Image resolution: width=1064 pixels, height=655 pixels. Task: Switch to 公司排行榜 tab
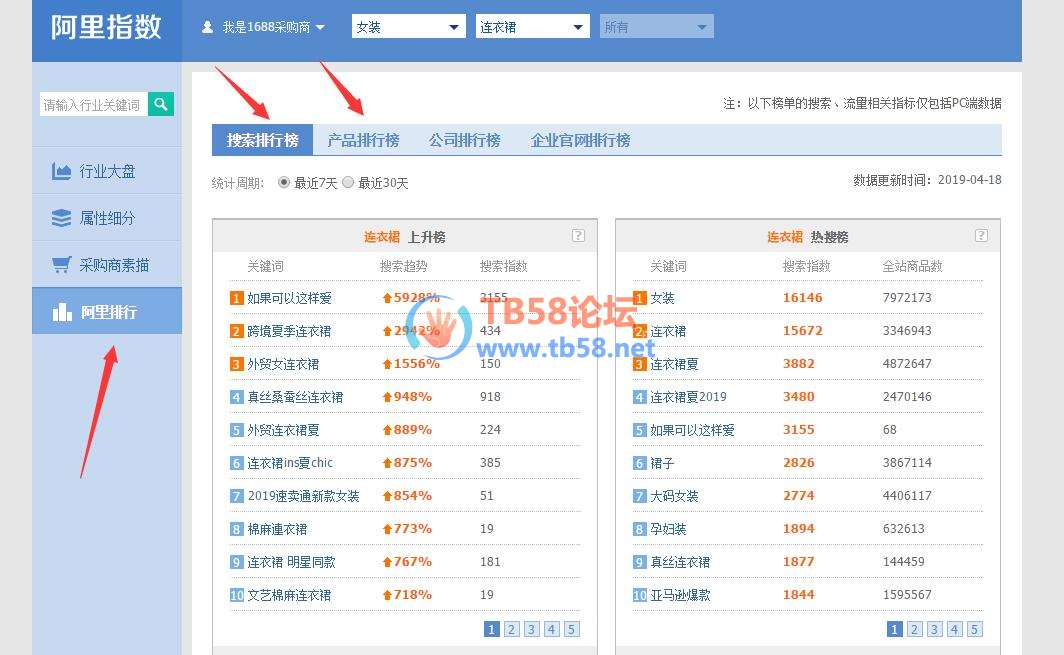click(x=464, y=141)
